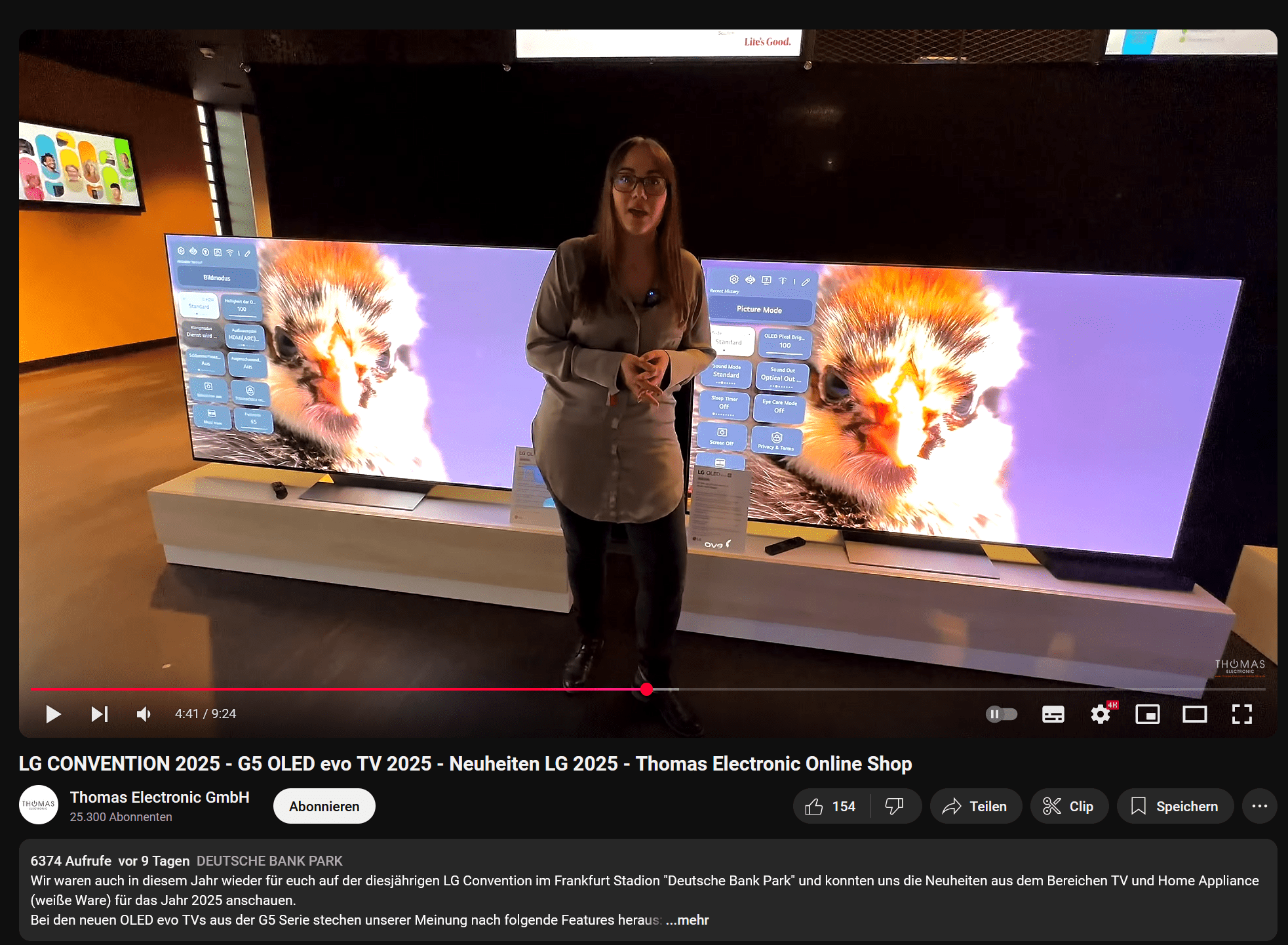Open the more actions three-dot menu
The image size is (1288, 945).
pos(1259,806)
